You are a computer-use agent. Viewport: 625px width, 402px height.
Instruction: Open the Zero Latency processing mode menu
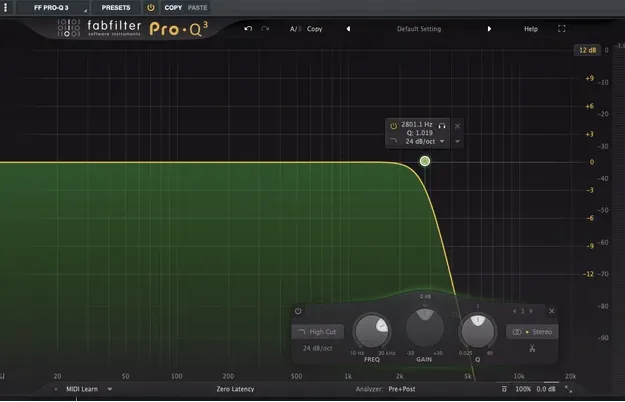coord(235,389)
